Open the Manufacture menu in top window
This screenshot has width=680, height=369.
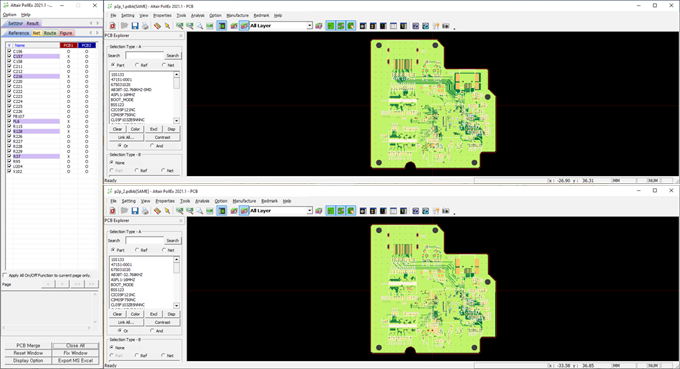coord(238,15)
